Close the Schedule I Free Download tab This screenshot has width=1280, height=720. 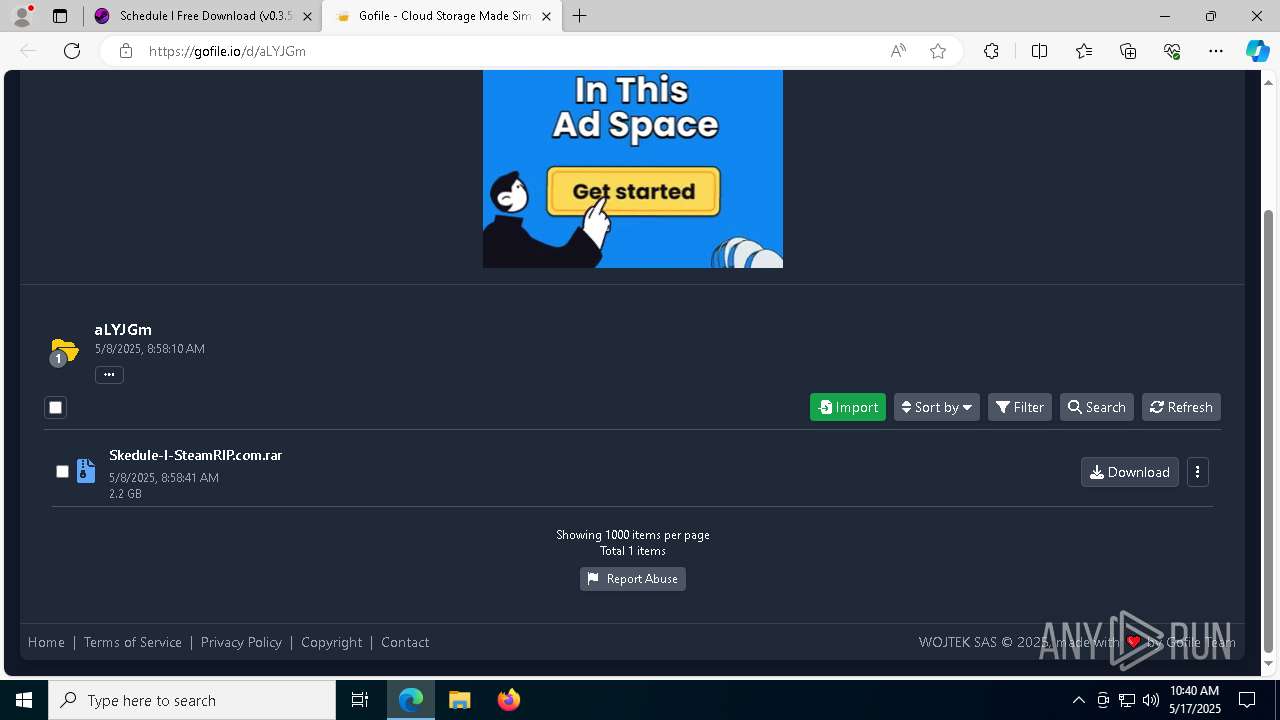(307, 16)
